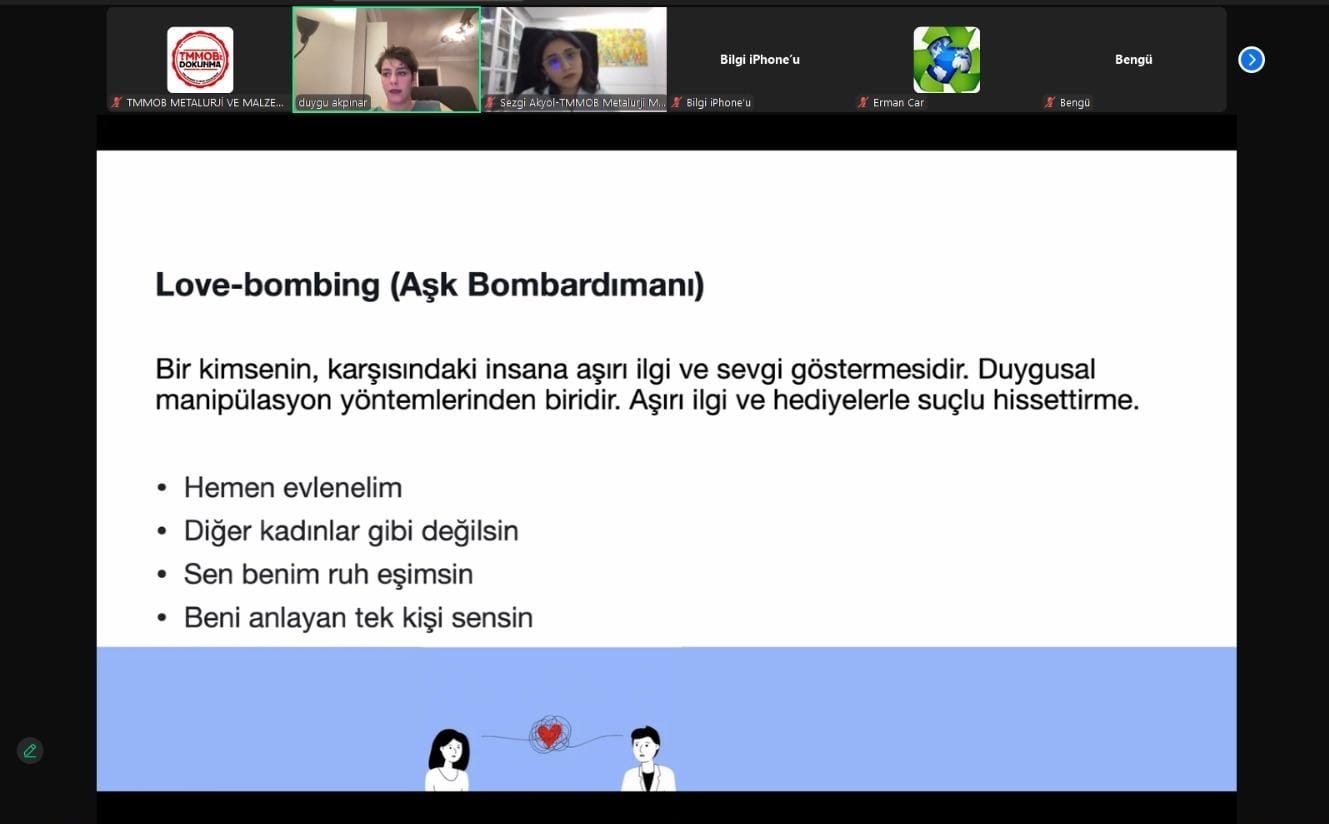Click the tangled red heart illustration
This screenshot has width=1329, height=824.
click(x=549, y=735)
